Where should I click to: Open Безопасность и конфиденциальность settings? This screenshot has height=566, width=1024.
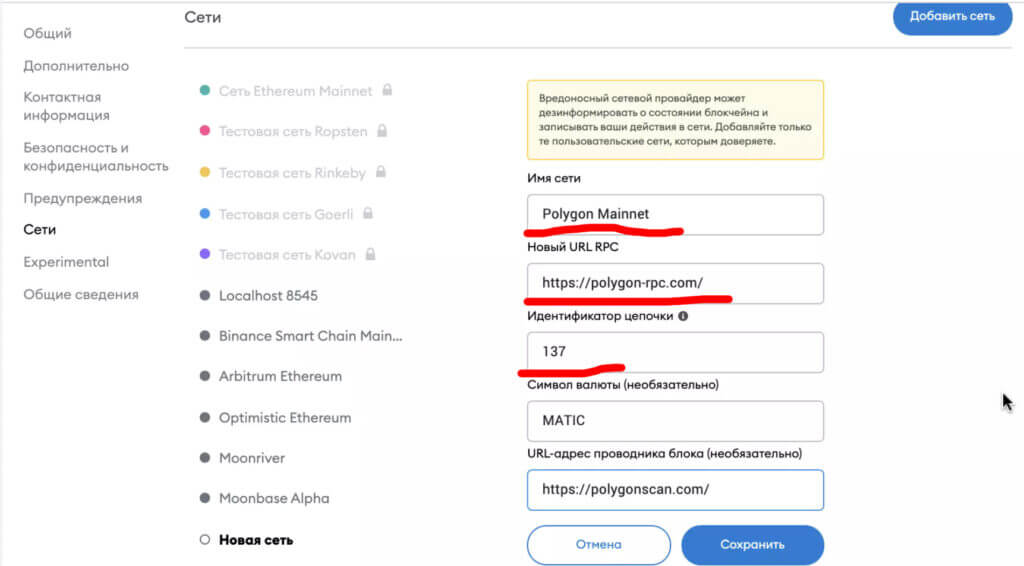pyautogui.click(x=96, y=157)
